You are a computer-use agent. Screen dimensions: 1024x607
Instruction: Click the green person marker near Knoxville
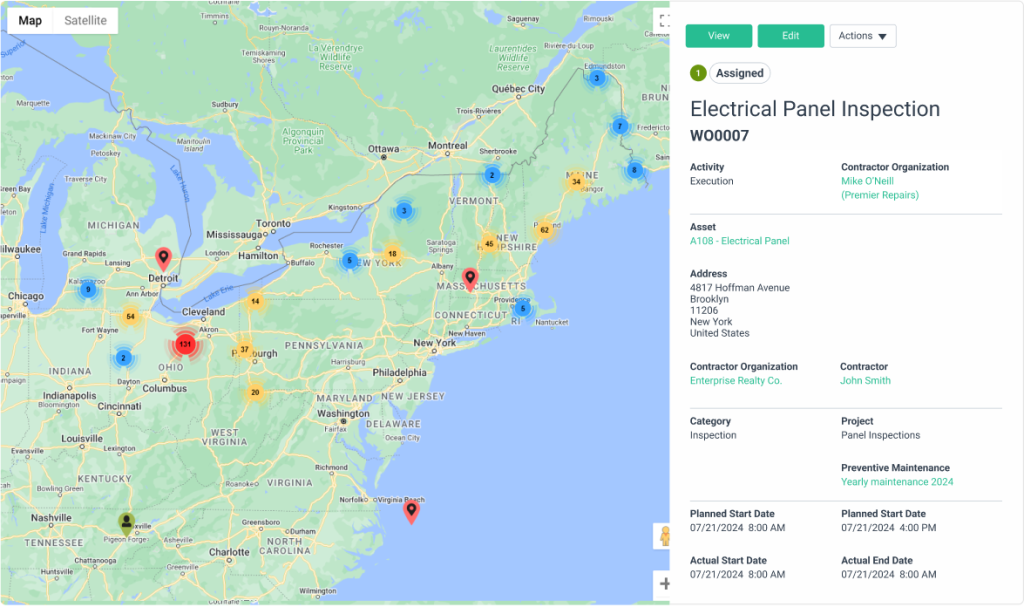point(126,519)
